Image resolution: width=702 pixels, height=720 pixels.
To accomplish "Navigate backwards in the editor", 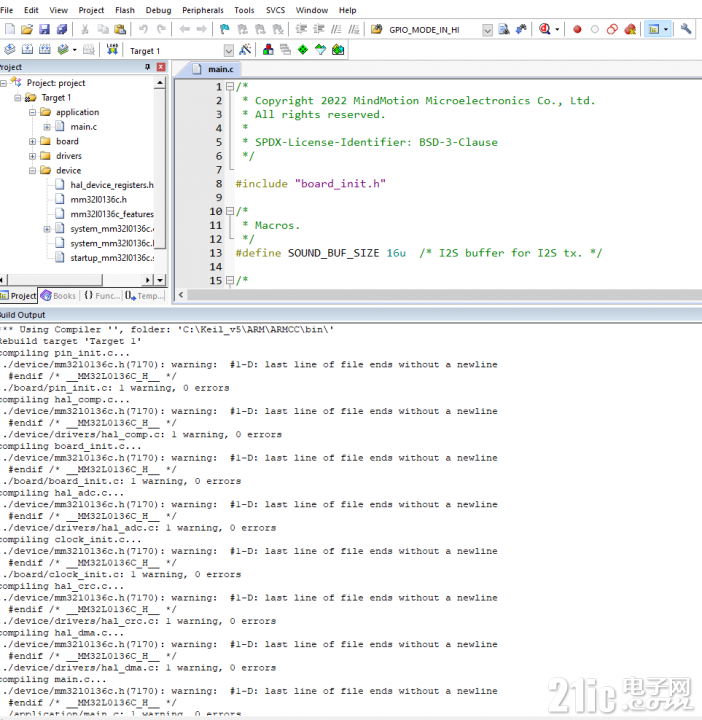I will click(185, 29).
